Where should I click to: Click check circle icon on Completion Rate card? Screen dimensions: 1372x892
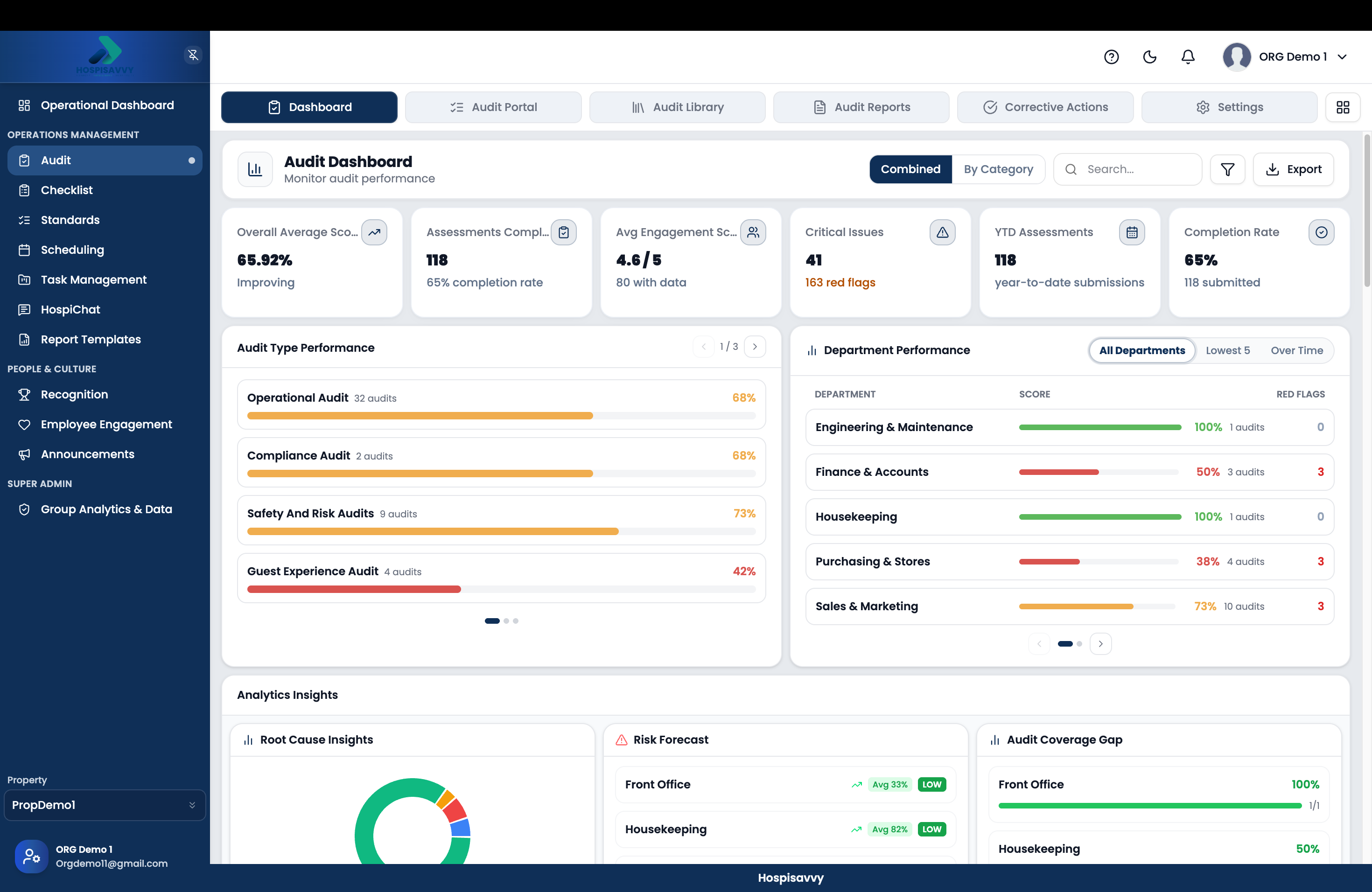tap(1321, 232)
